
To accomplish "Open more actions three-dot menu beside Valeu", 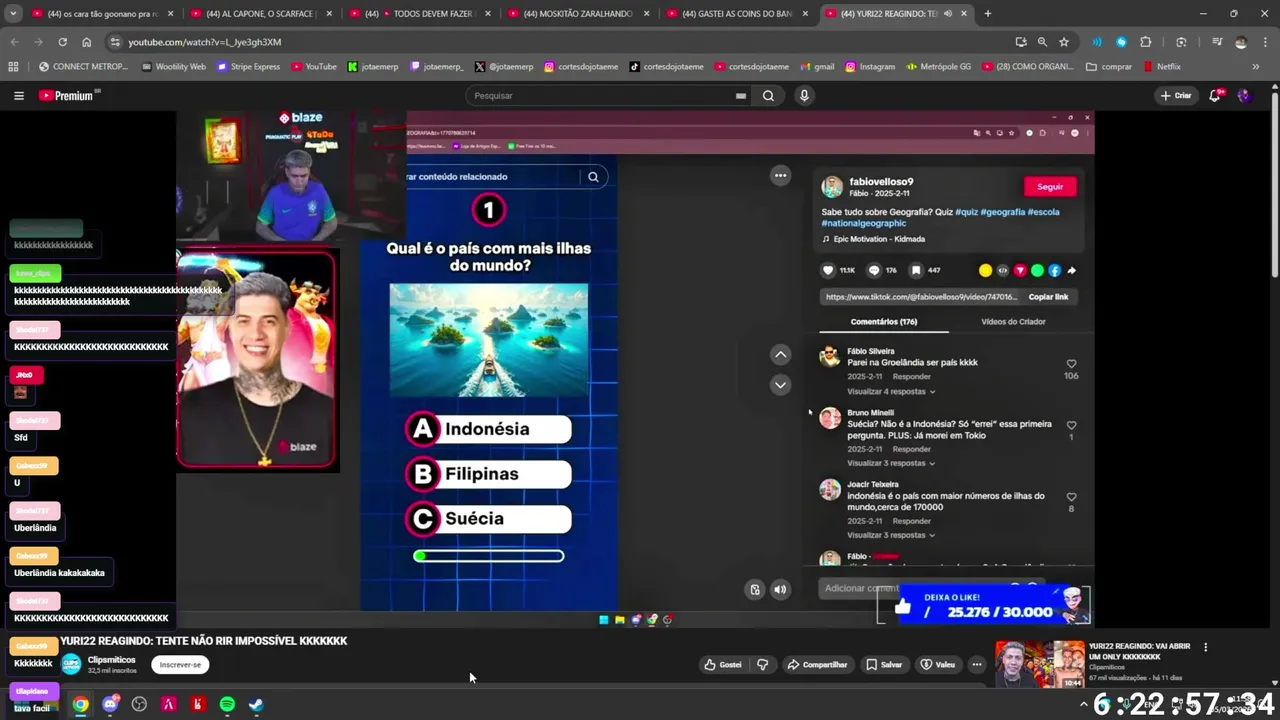I will pos(977,665).
